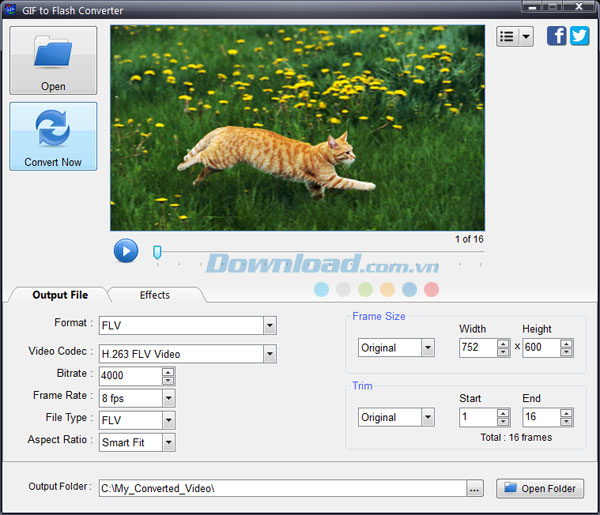This screenshot has width=600, height=515.
Task: Click the Trim End field showing 16
Action: point(541,417)
